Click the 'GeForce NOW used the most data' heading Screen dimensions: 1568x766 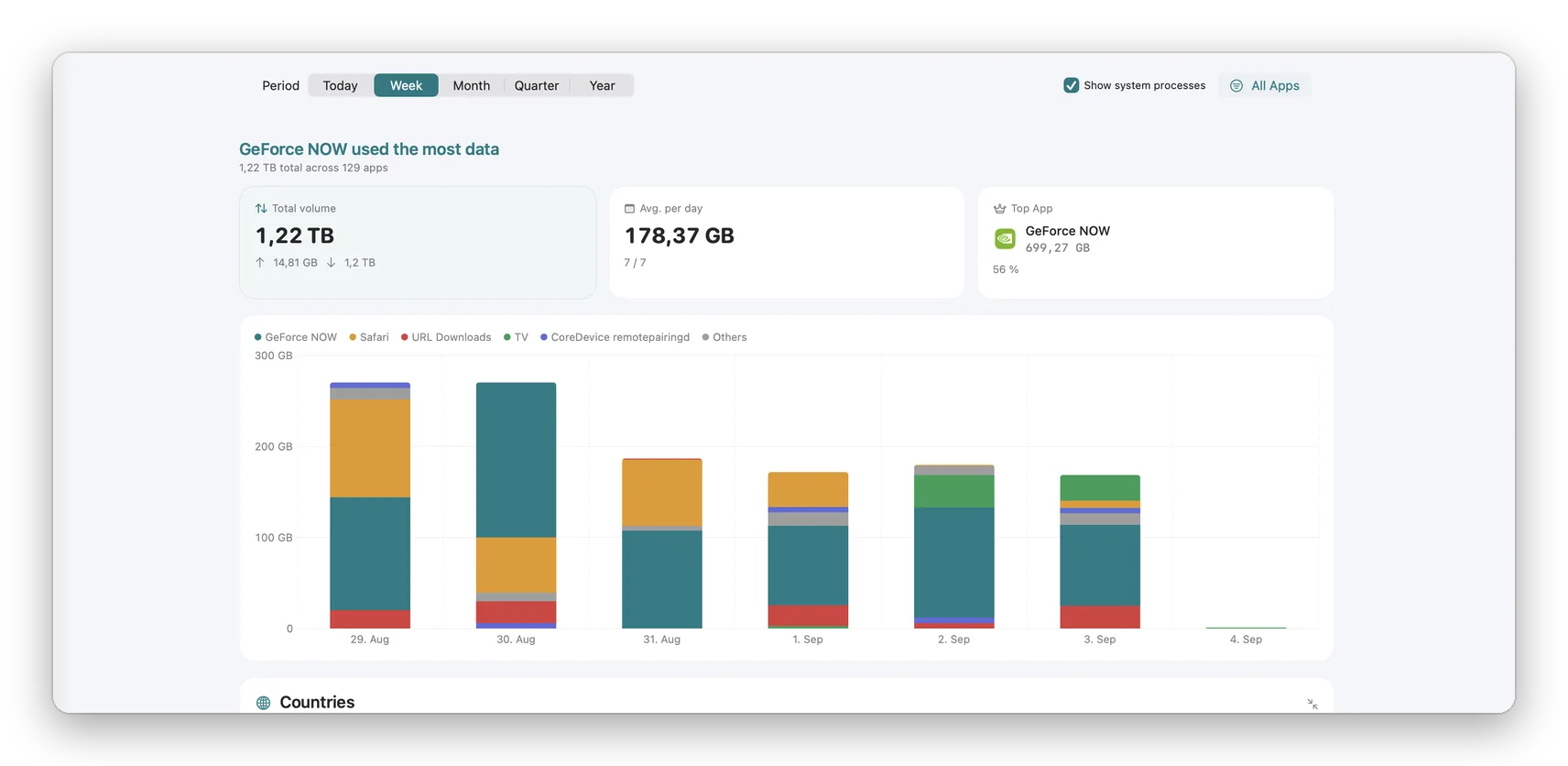point(369,148)
